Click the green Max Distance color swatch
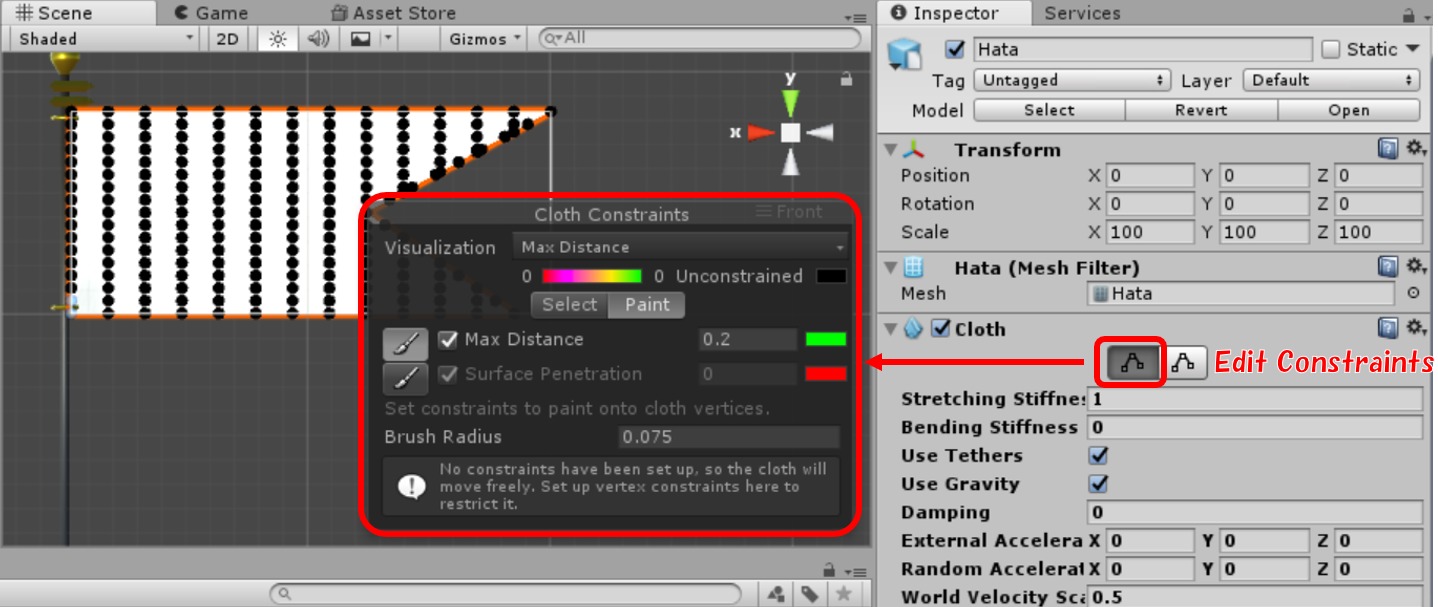Image resolution: width=1438 pixels, height=607 pixels. pyautogui.click(x=826, y=340)
